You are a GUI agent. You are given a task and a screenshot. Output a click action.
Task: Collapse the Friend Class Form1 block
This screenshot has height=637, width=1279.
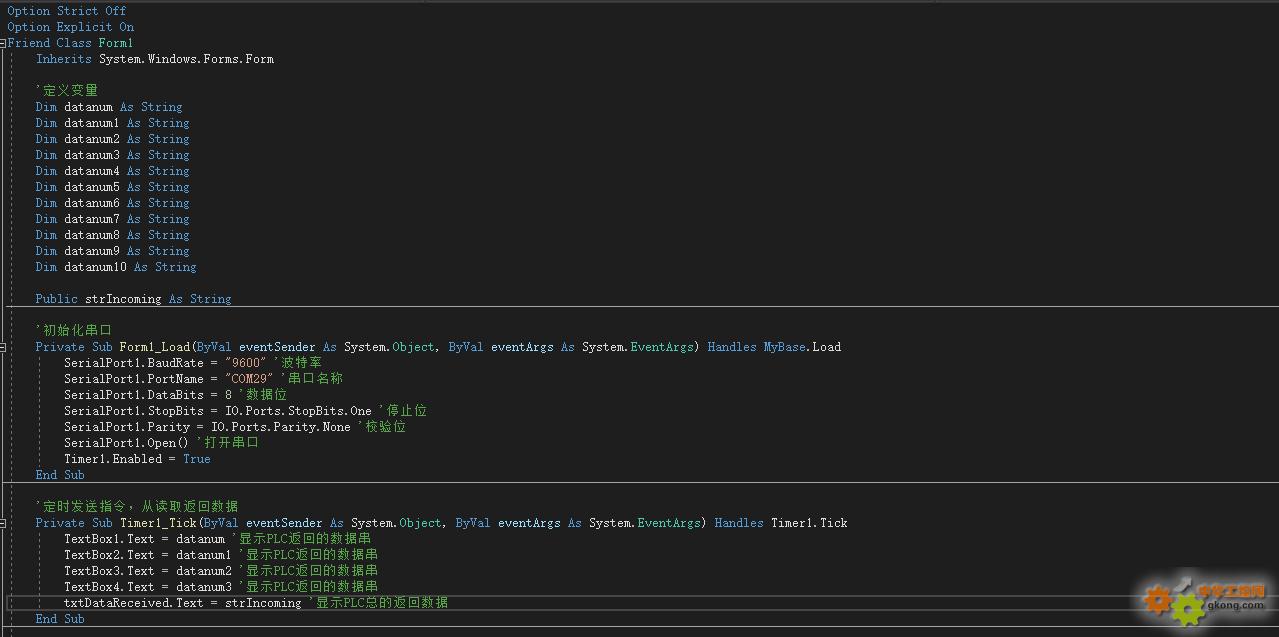pos(4,43)
